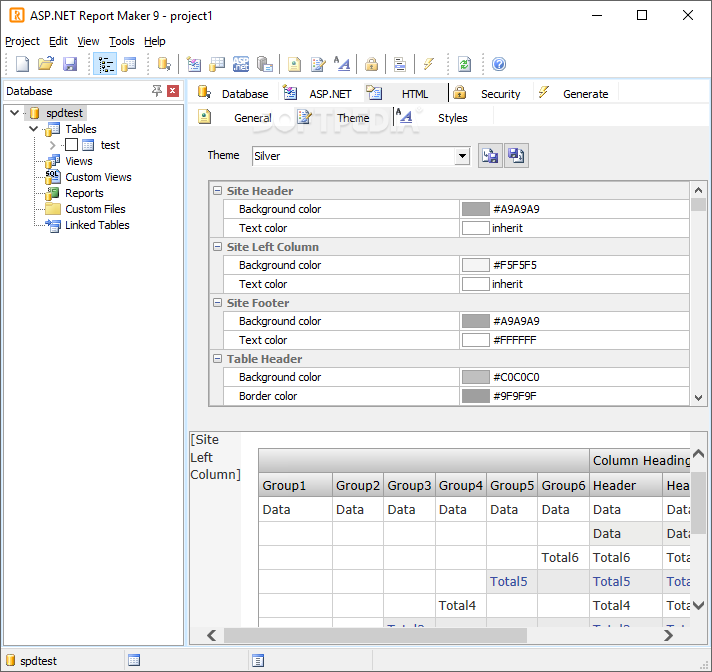Create a new project with toolbar icon
Screen dimensions: 712x672
tap(23, 64)
